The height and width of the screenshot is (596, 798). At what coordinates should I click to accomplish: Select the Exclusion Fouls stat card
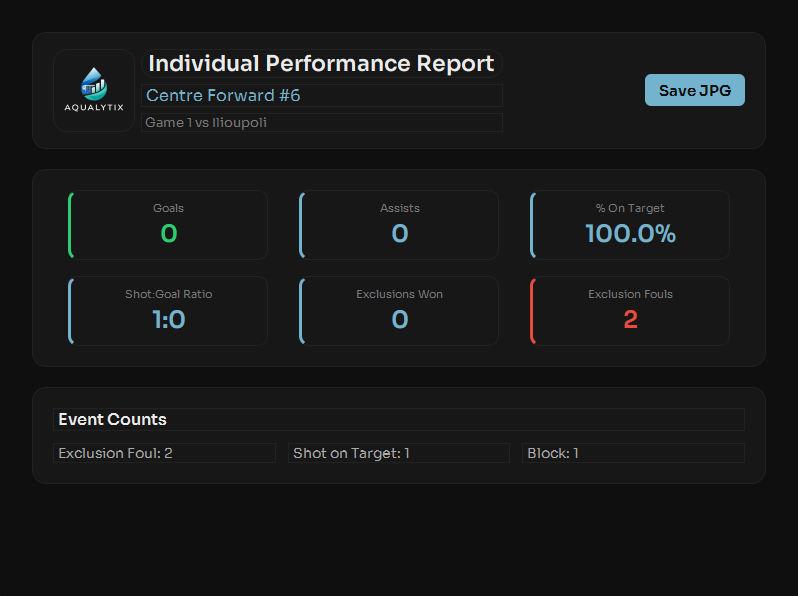coord(630,311)
